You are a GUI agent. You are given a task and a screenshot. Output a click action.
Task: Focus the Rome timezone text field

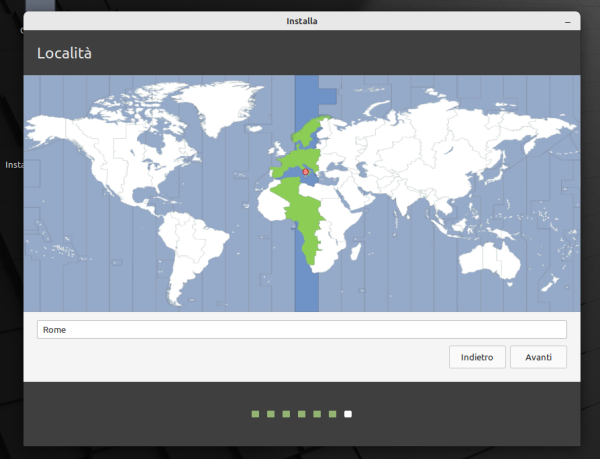pyautogui.click(x=301, y=329)
